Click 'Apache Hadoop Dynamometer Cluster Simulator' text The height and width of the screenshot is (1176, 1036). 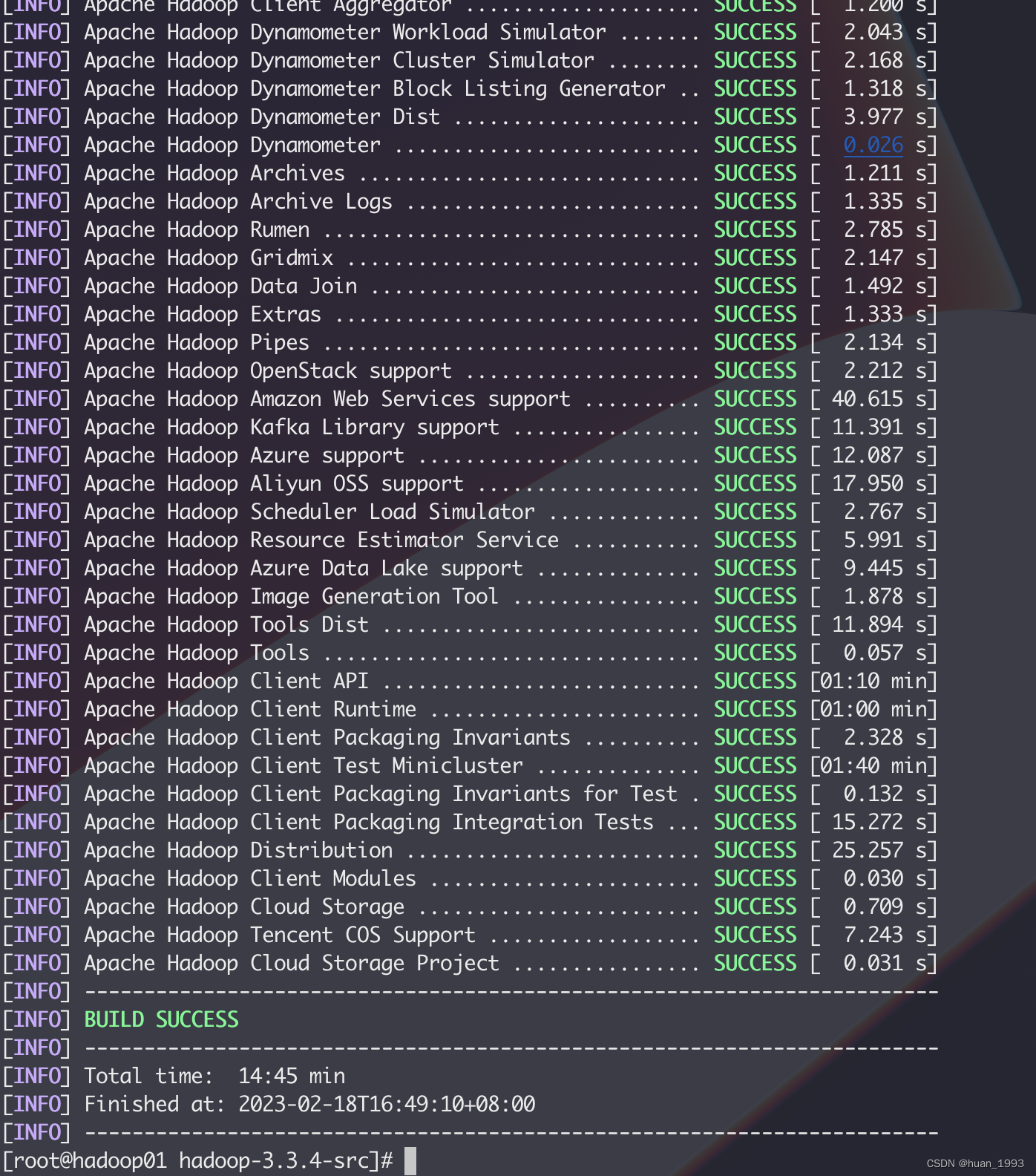point(339,60)
